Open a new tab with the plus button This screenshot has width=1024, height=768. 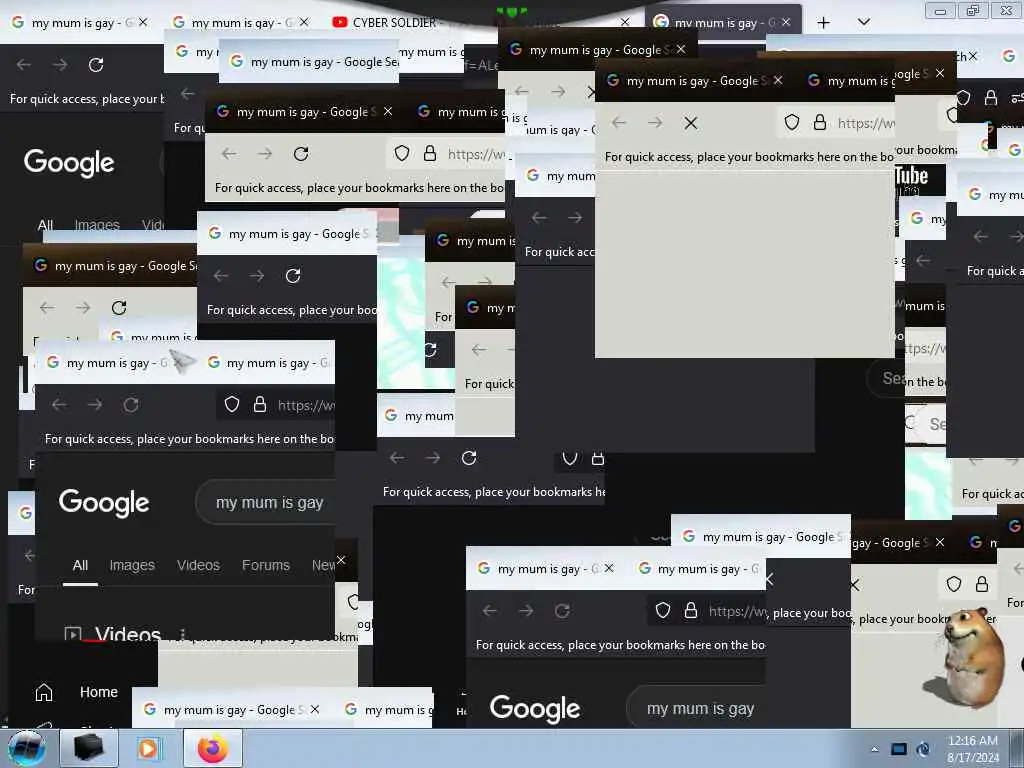tap(824, 23)
